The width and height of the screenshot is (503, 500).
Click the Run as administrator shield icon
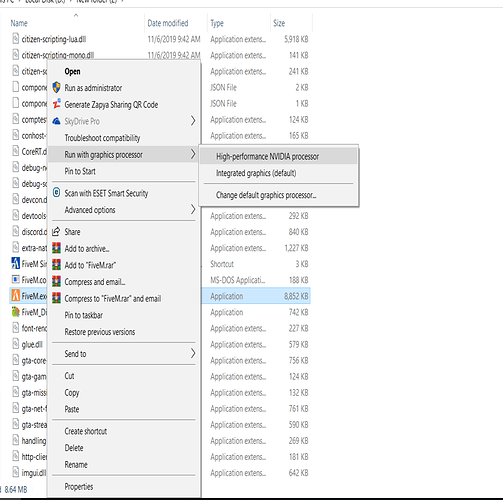(x=57, y=88)
